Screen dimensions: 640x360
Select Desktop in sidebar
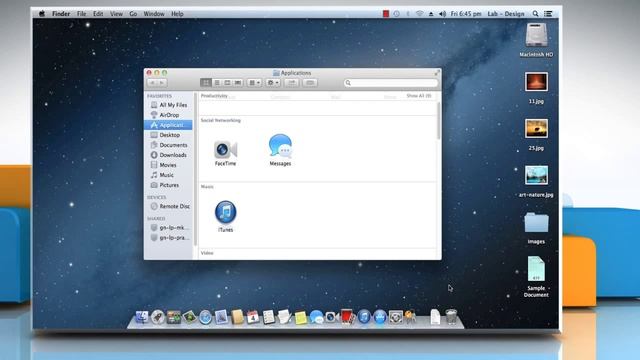[169, 135]
